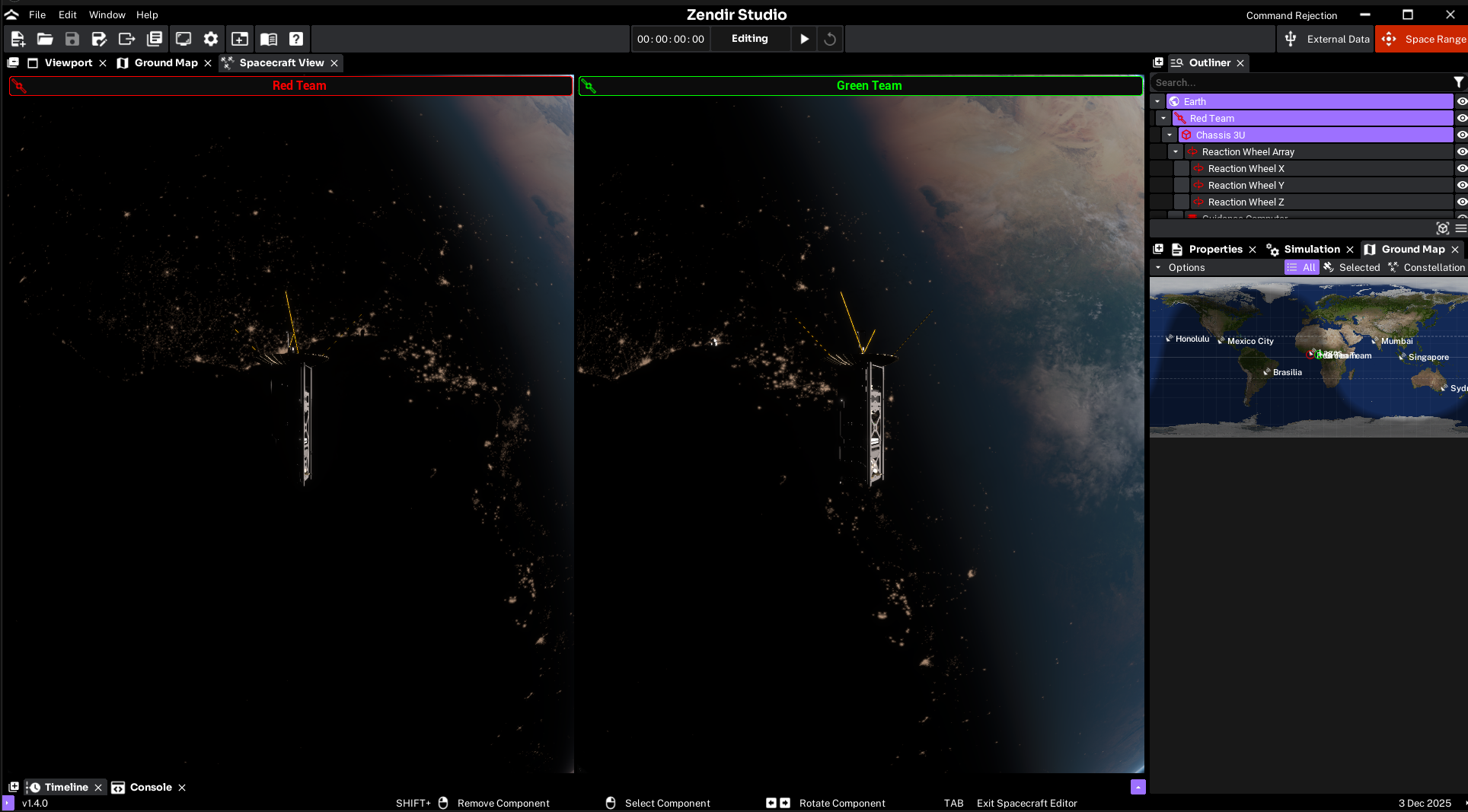Click the new file icon in toolbar

click(x=18, y=39)
